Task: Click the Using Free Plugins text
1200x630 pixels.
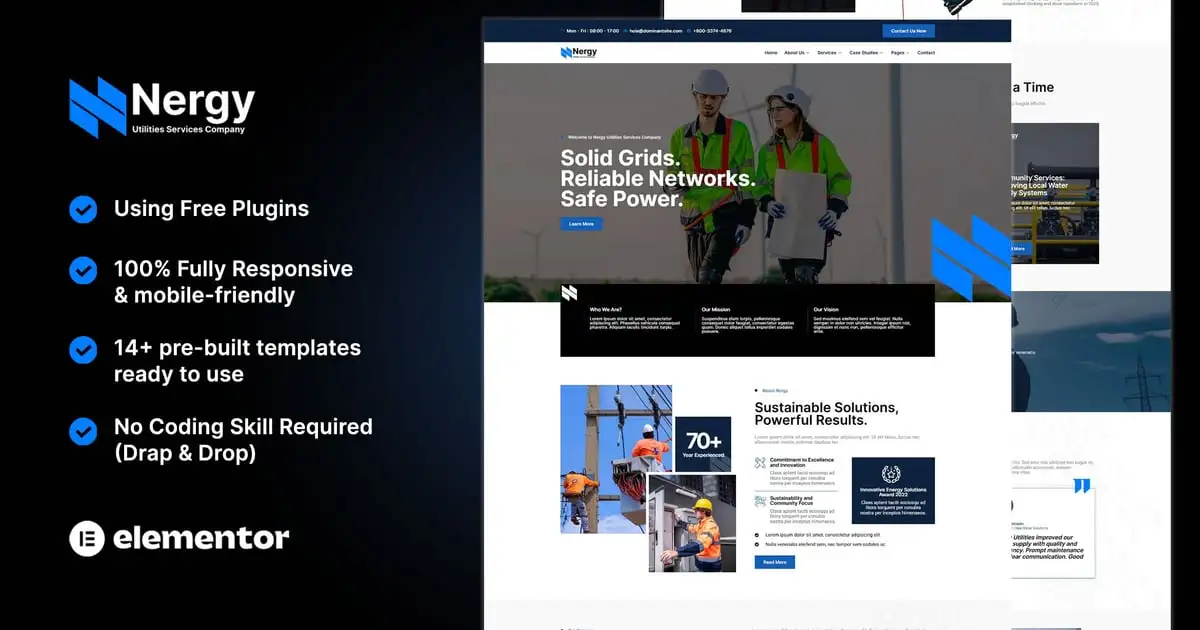Action: coord(211,209)
